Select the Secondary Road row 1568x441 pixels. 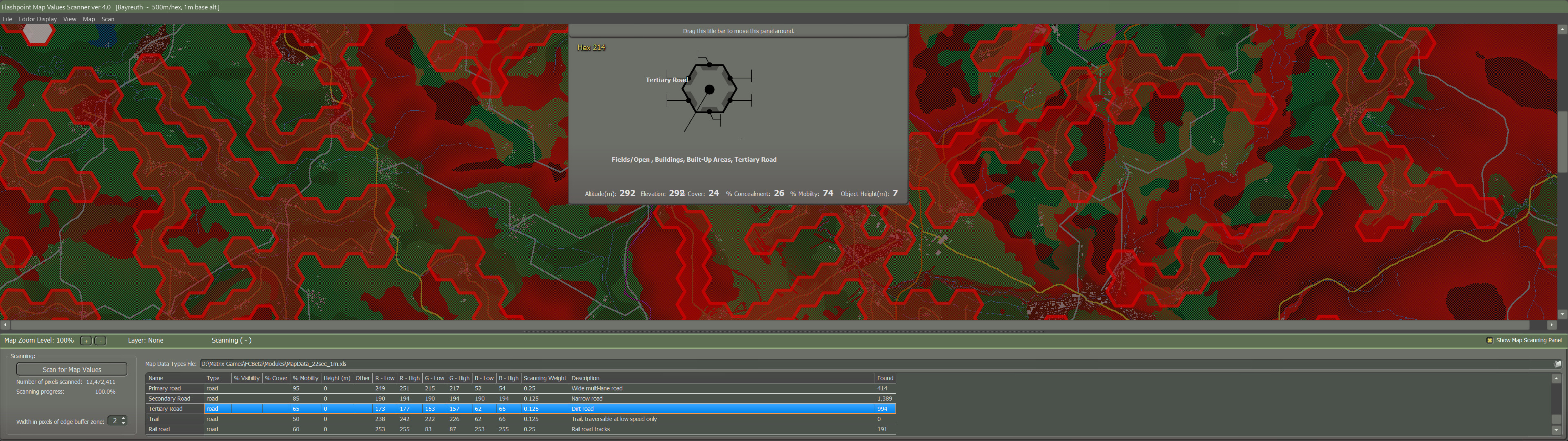(x=169, y=399)
